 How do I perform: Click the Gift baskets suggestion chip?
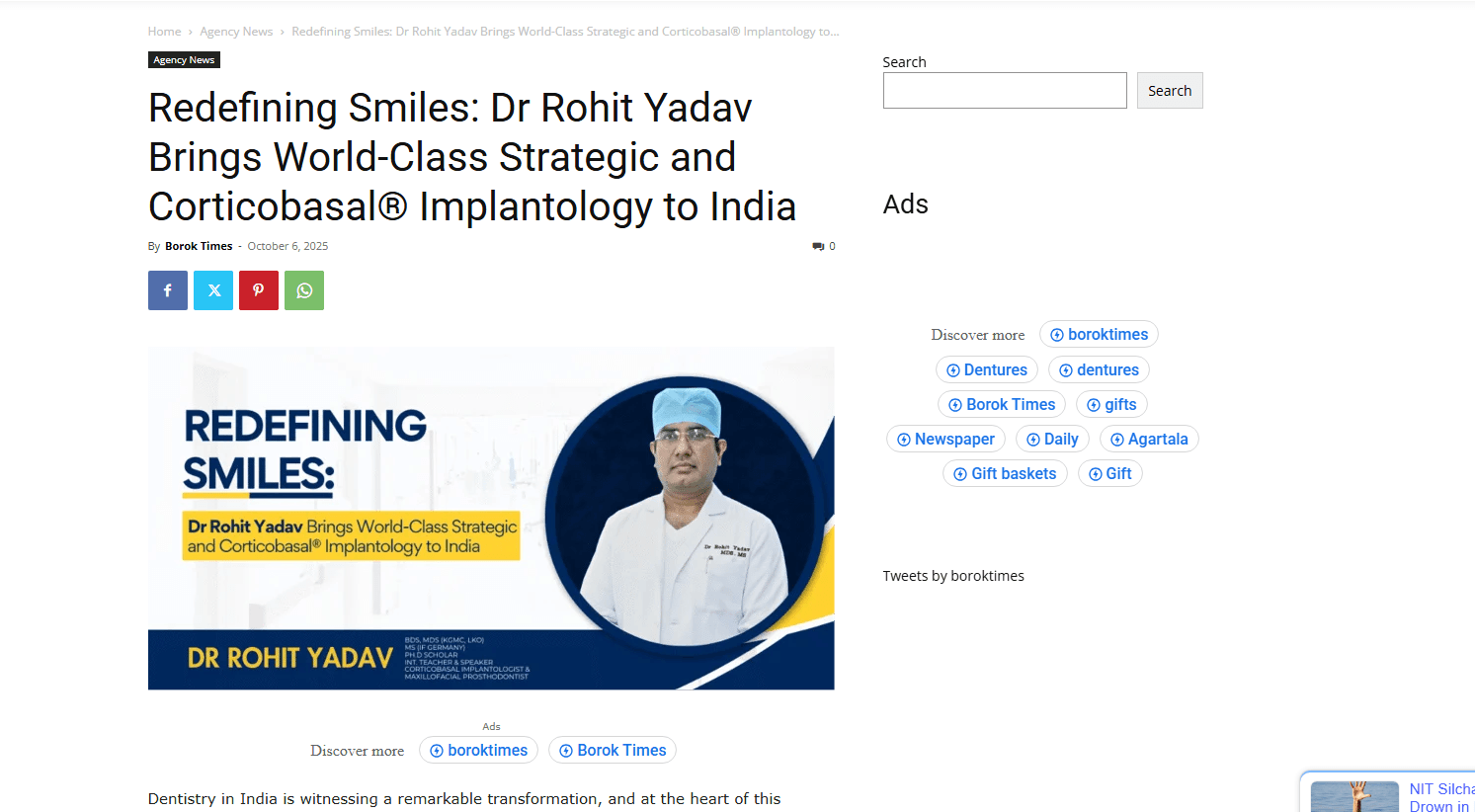tap(1005, 474)
